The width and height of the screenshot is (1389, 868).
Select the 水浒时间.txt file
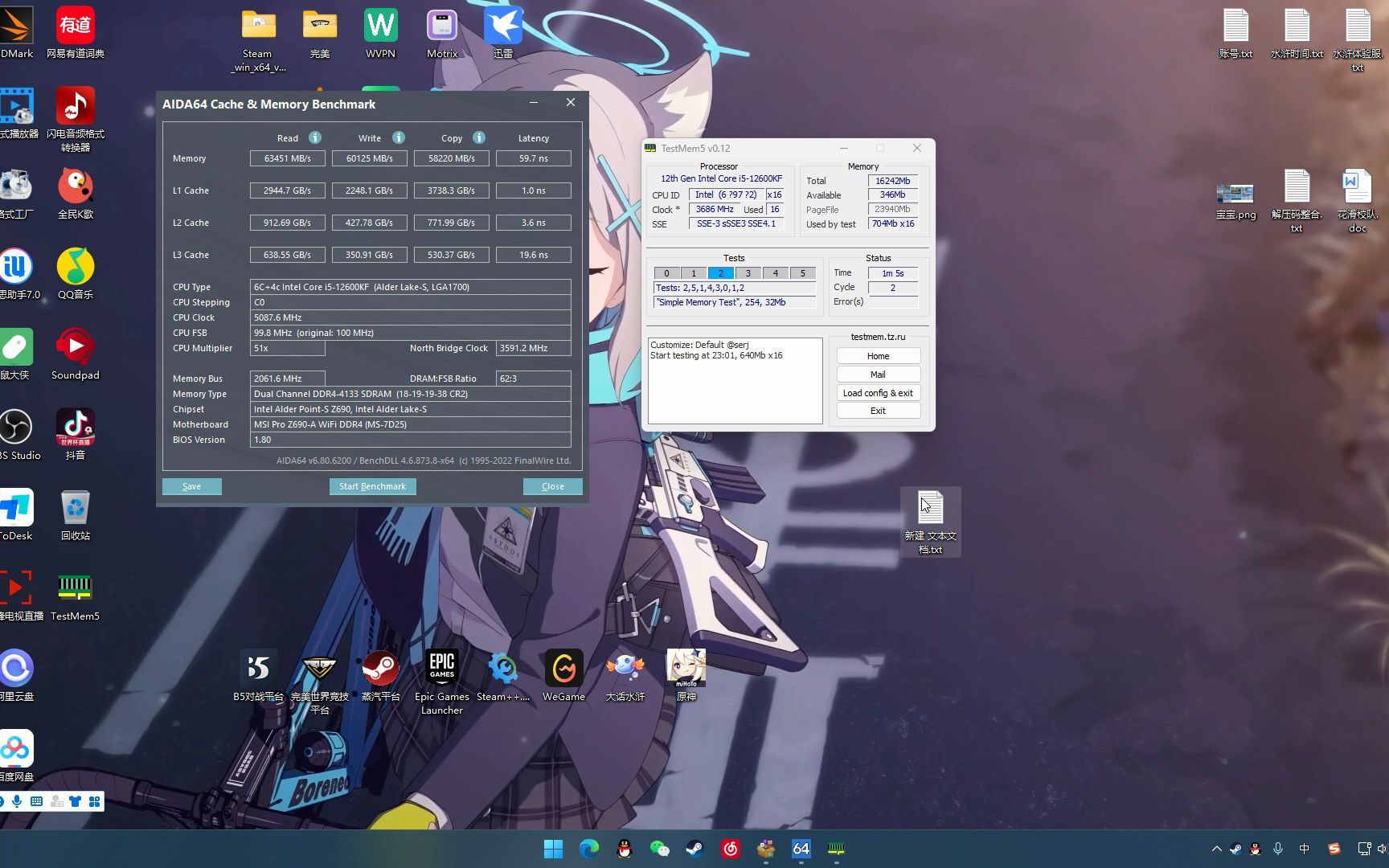point(1297,32)
